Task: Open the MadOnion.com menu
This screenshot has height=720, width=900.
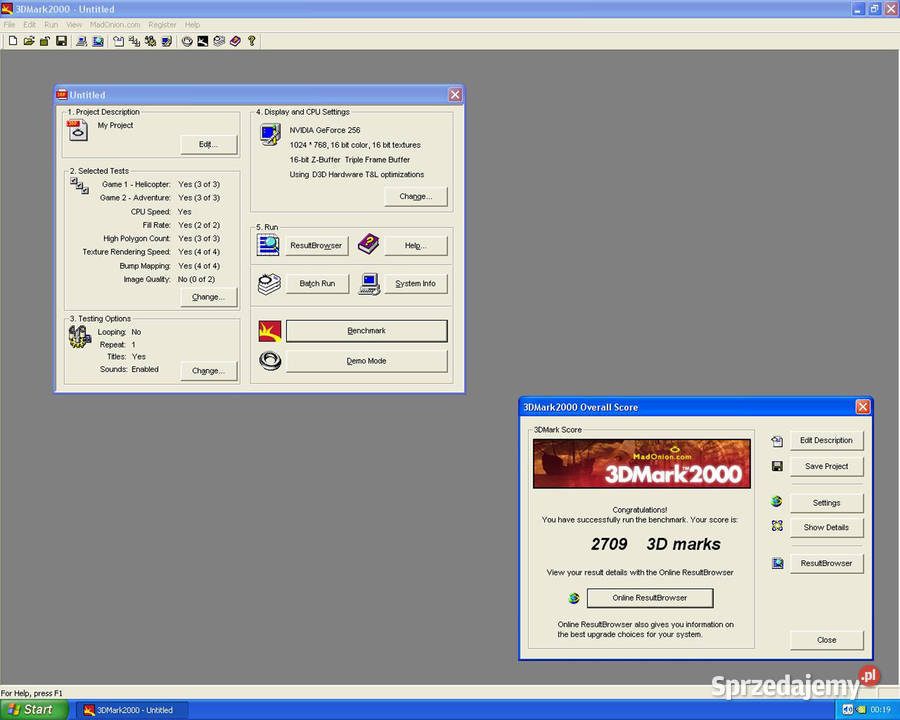Action: point(115,25)
